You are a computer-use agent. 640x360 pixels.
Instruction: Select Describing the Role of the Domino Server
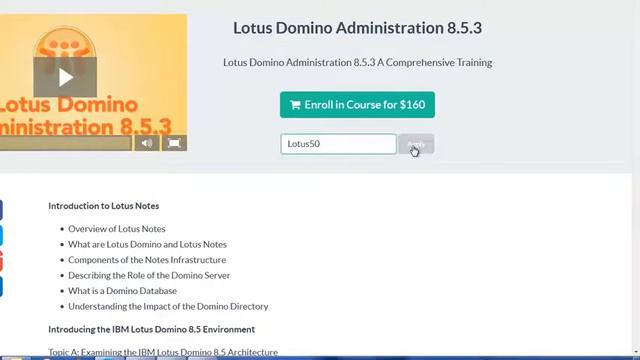tap(149, 275)
